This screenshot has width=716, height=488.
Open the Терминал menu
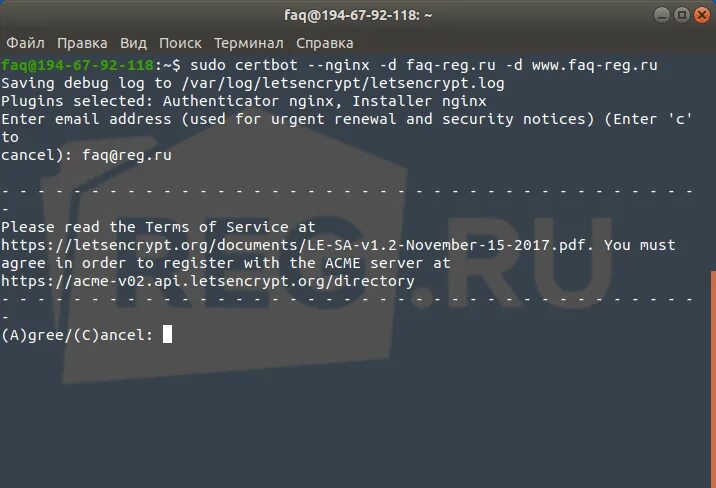[x=249, y=43]
